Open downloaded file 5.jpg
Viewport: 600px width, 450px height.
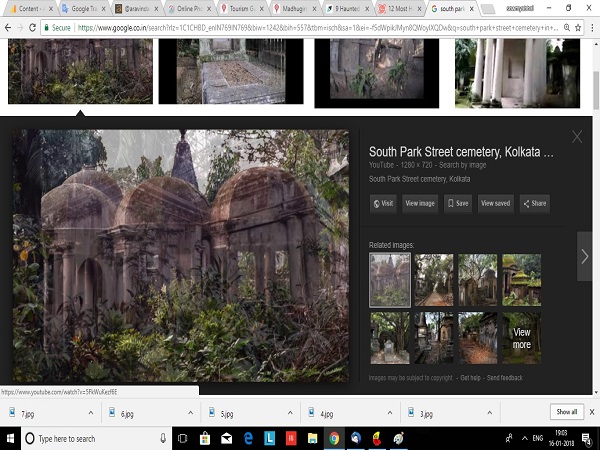point(227,414)
